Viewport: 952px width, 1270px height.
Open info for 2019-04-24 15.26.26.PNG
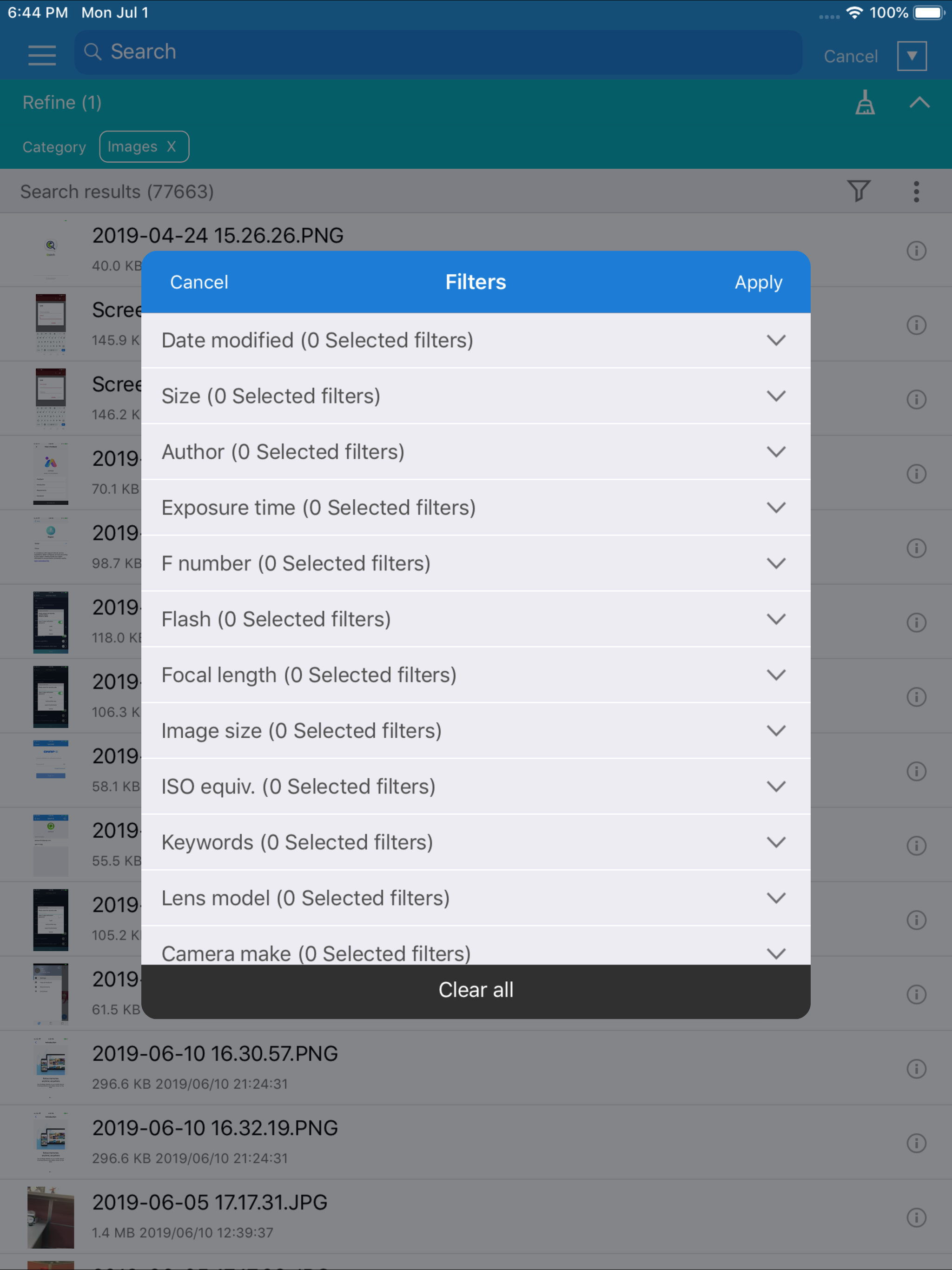916,250
